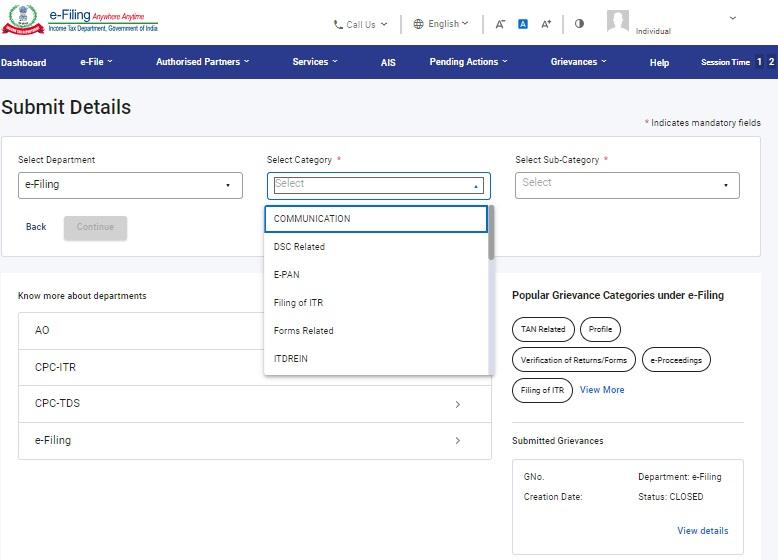Open View details of submitted grievance

[702, 531]
